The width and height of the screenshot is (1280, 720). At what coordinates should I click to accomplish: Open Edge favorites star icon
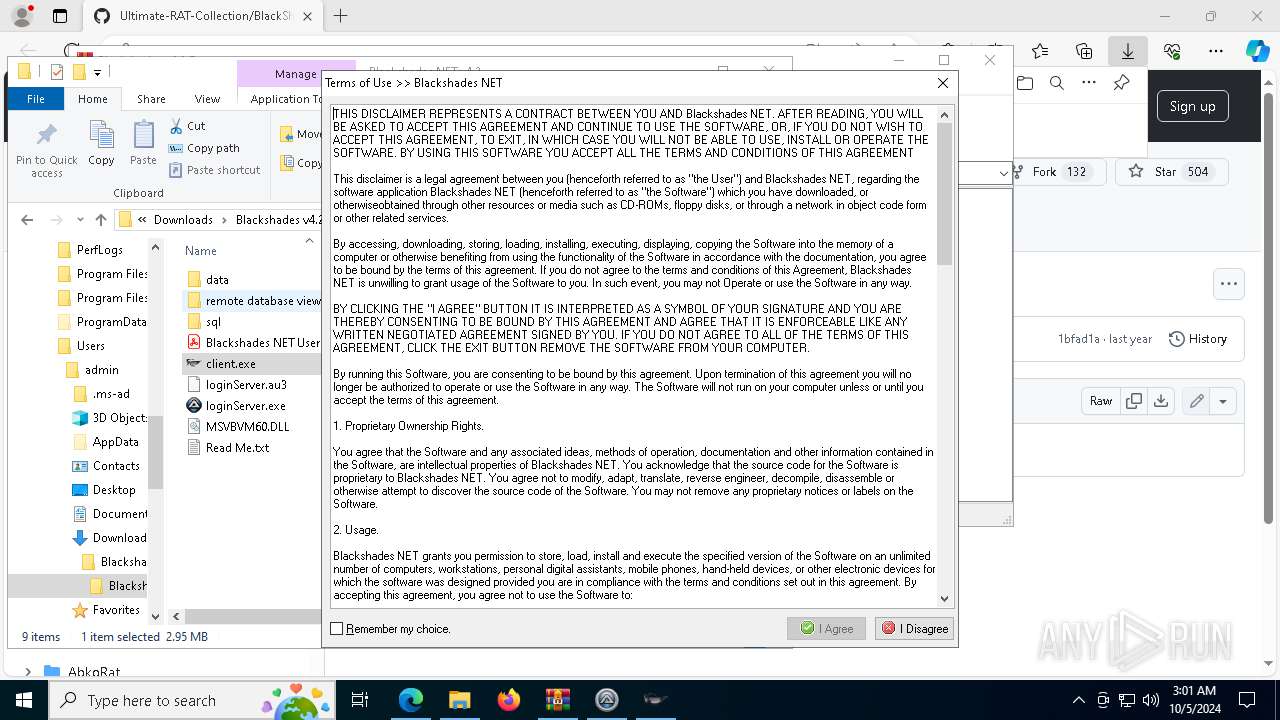tap(1040, 51)
